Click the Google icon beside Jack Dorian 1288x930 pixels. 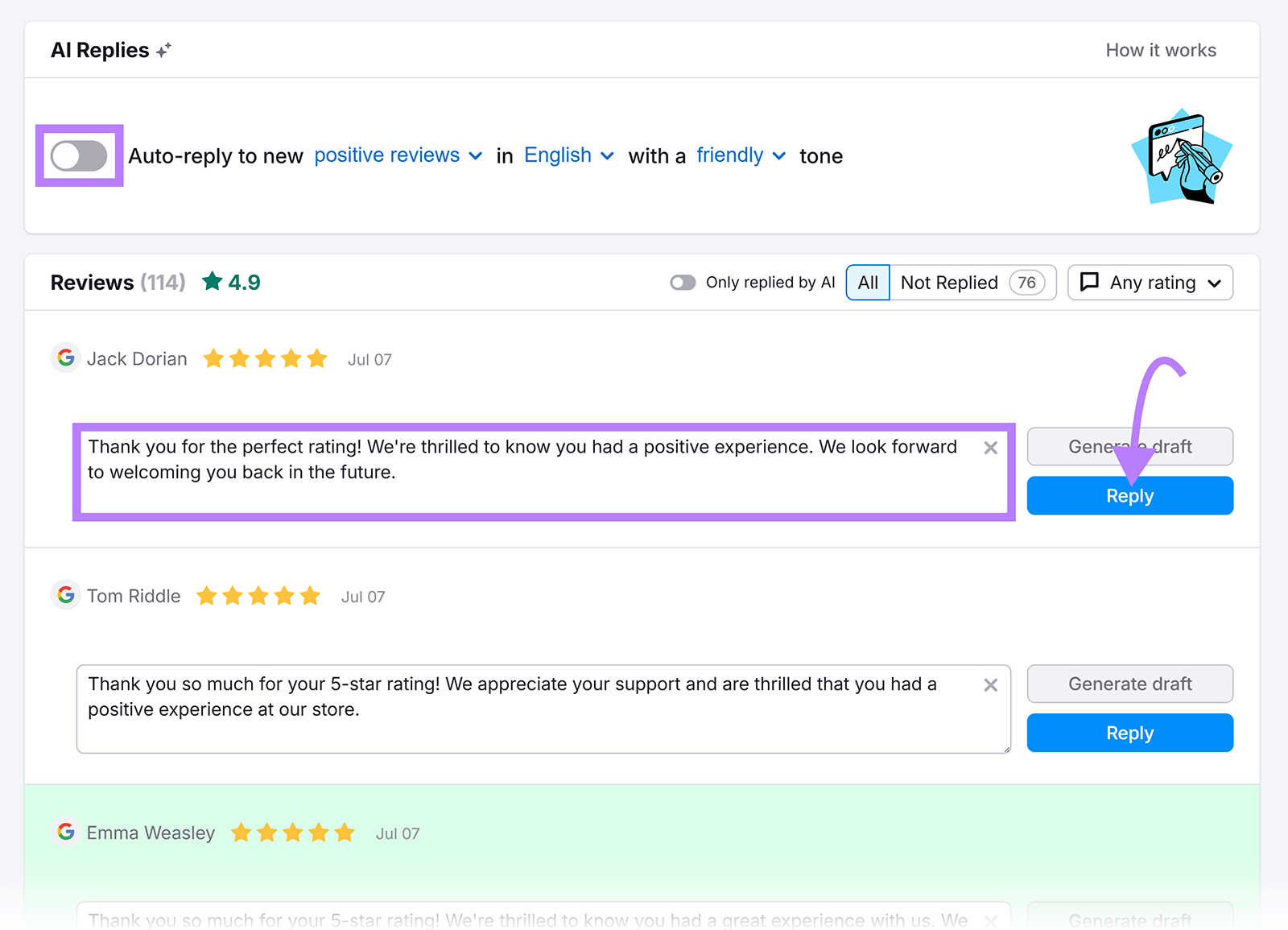(x=66, y=358)
